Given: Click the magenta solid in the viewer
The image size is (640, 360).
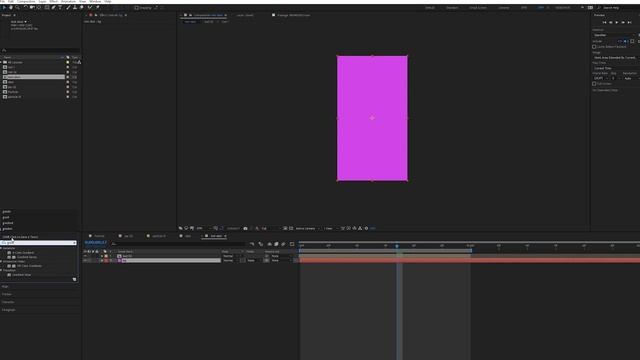Looking at the screenshot, I should [372, 118].
